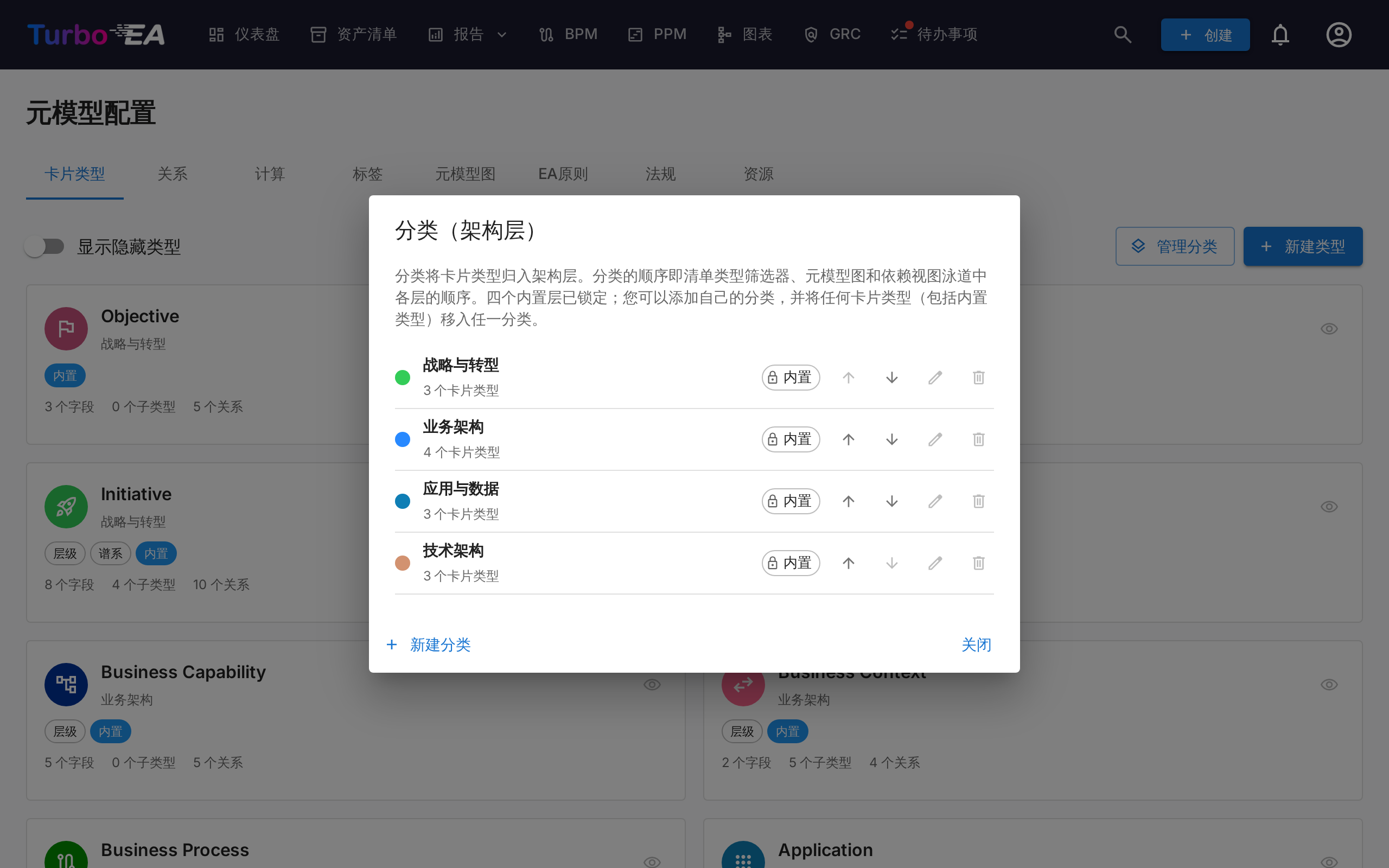Toggle visibility of Business Process type
This screenshot has width=1389, height=868.
coord(652,861)
